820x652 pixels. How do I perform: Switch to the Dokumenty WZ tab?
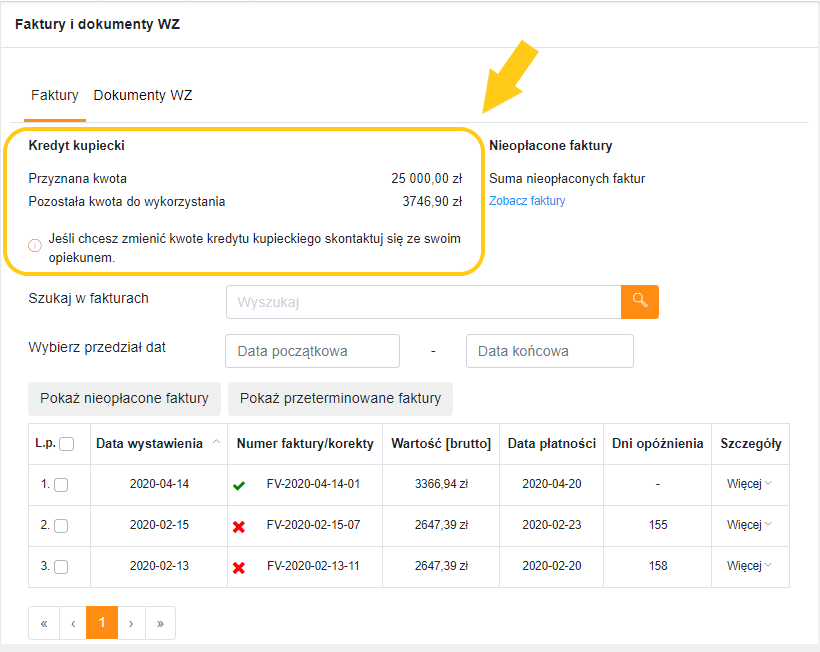pyautogui.click(x=143, y=95)
